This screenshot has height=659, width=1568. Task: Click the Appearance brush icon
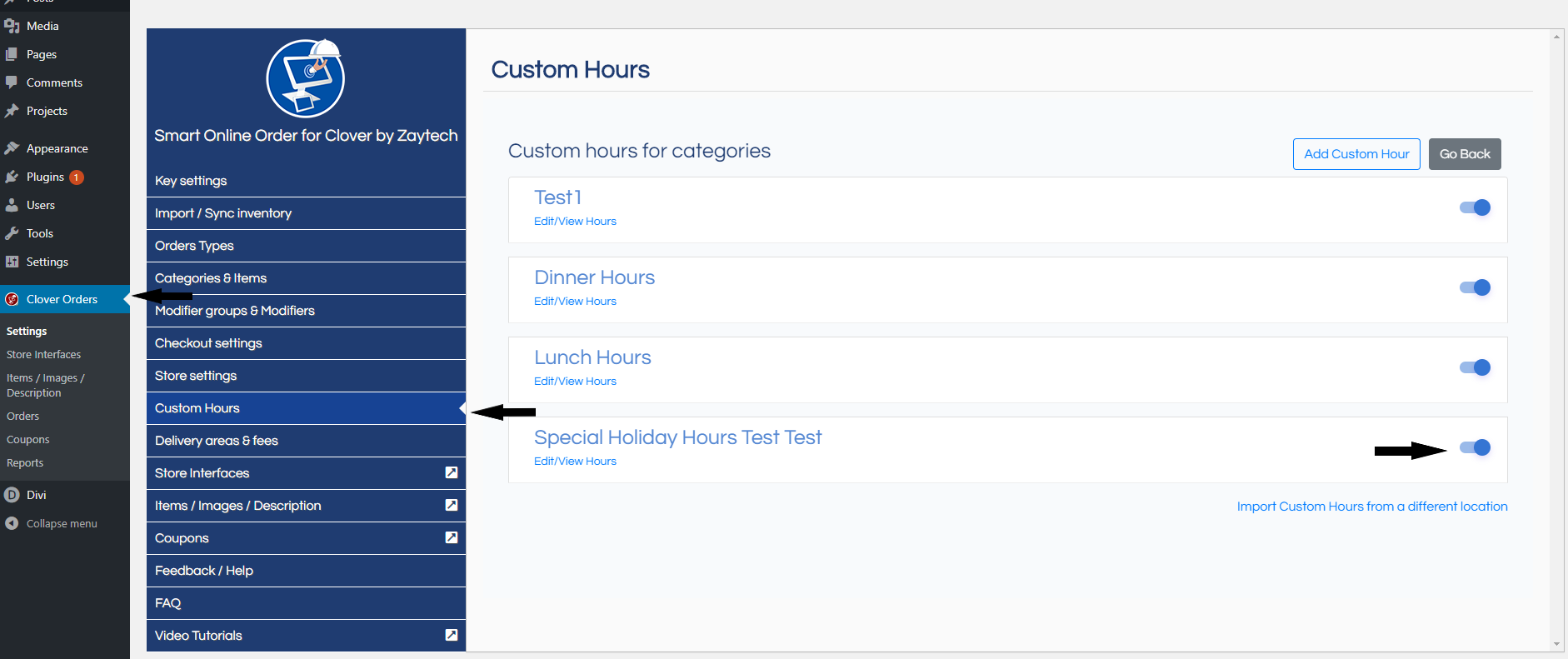point(12,148)
